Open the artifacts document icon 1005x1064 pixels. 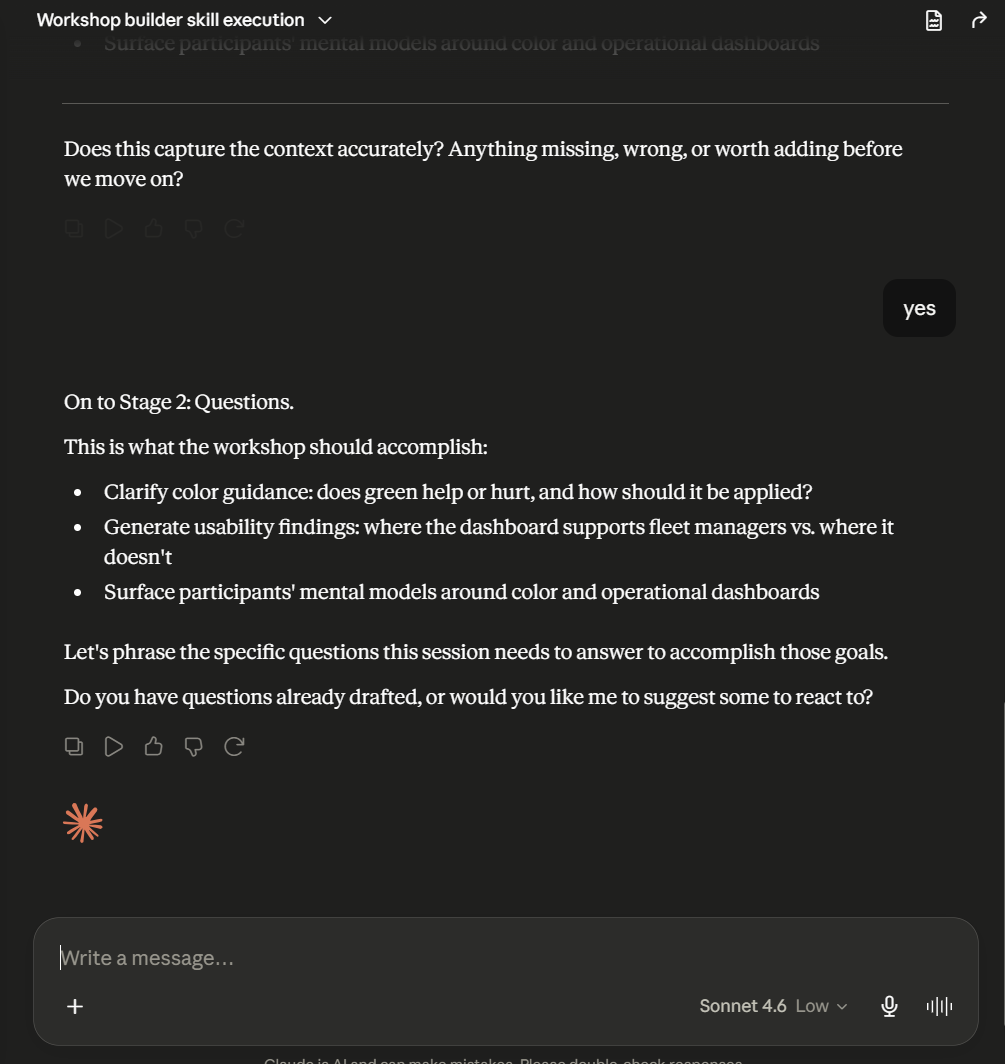(x=934, y=20)
